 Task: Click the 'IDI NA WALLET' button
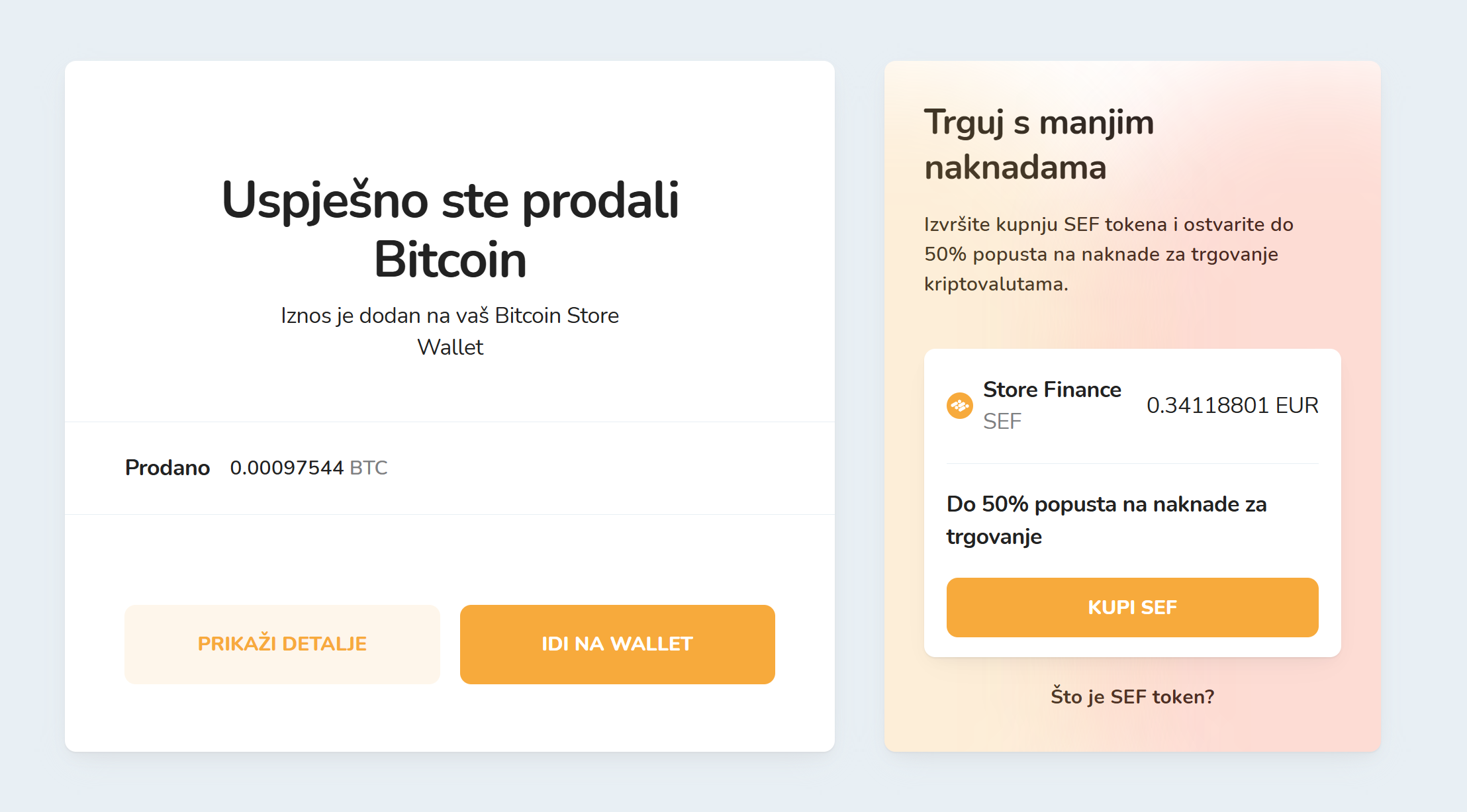click(x=616, y=643)
